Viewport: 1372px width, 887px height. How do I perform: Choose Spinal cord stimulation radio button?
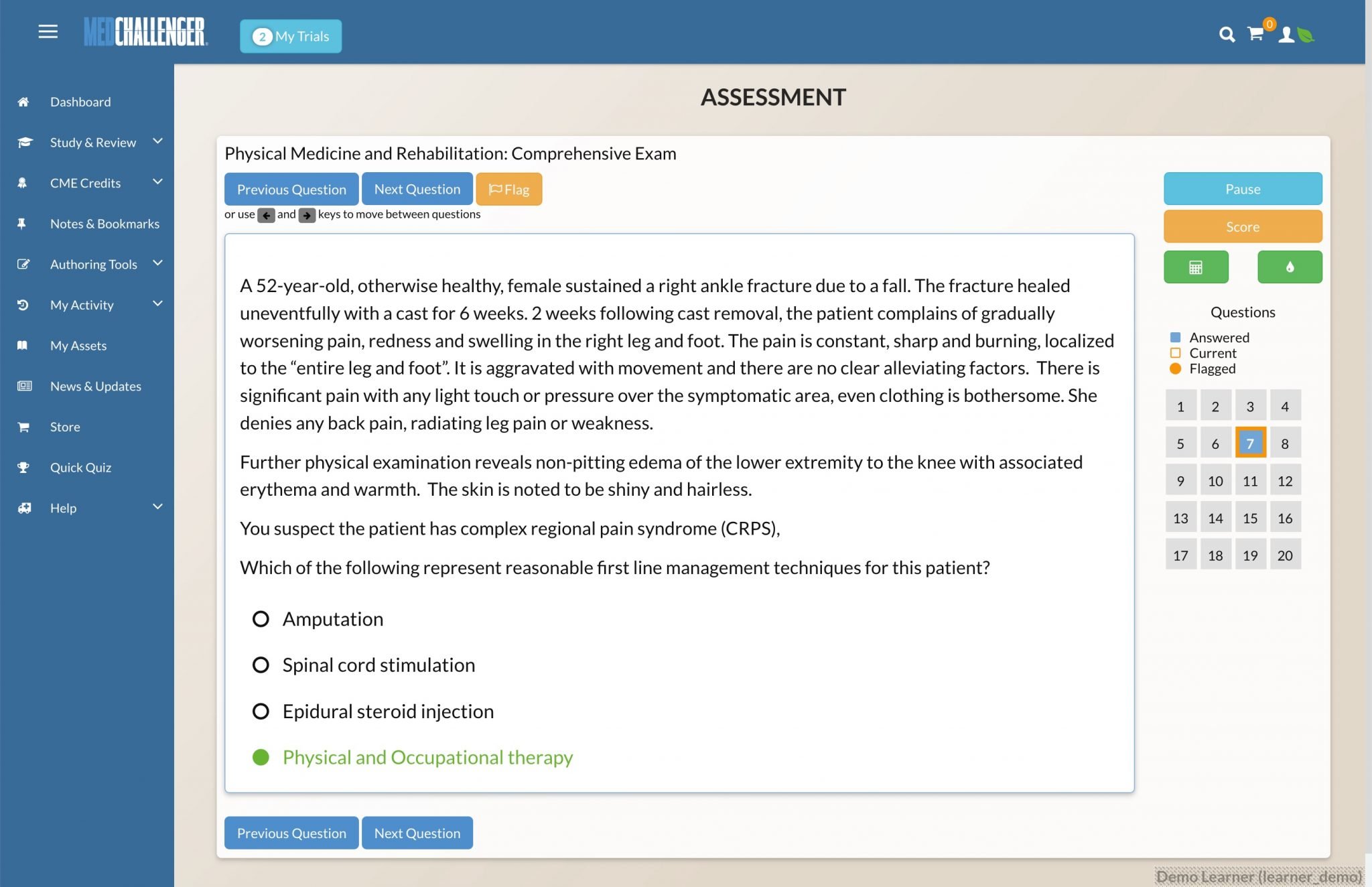pyautogui.click(x=261, y=665)
